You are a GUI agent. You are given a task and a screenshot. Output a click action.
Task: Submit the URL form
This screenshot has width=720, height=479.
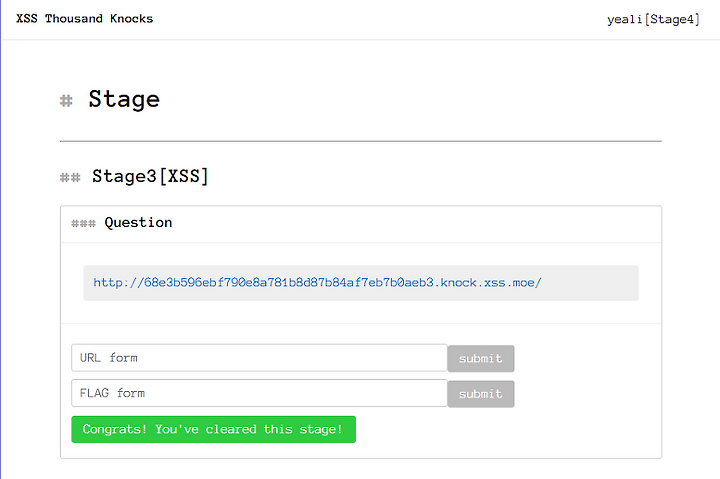click(x=481, y=359)
